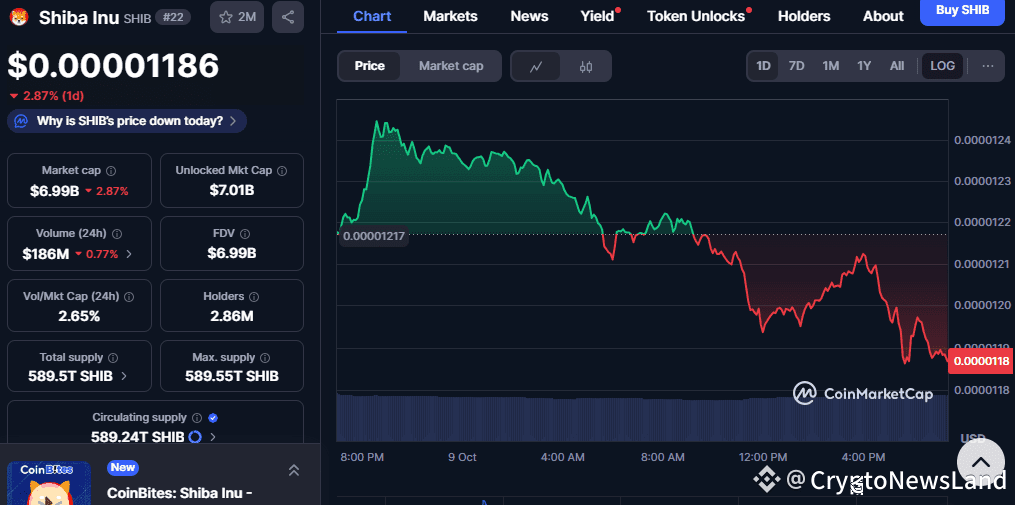Open the Markets tab

[450, 16]
